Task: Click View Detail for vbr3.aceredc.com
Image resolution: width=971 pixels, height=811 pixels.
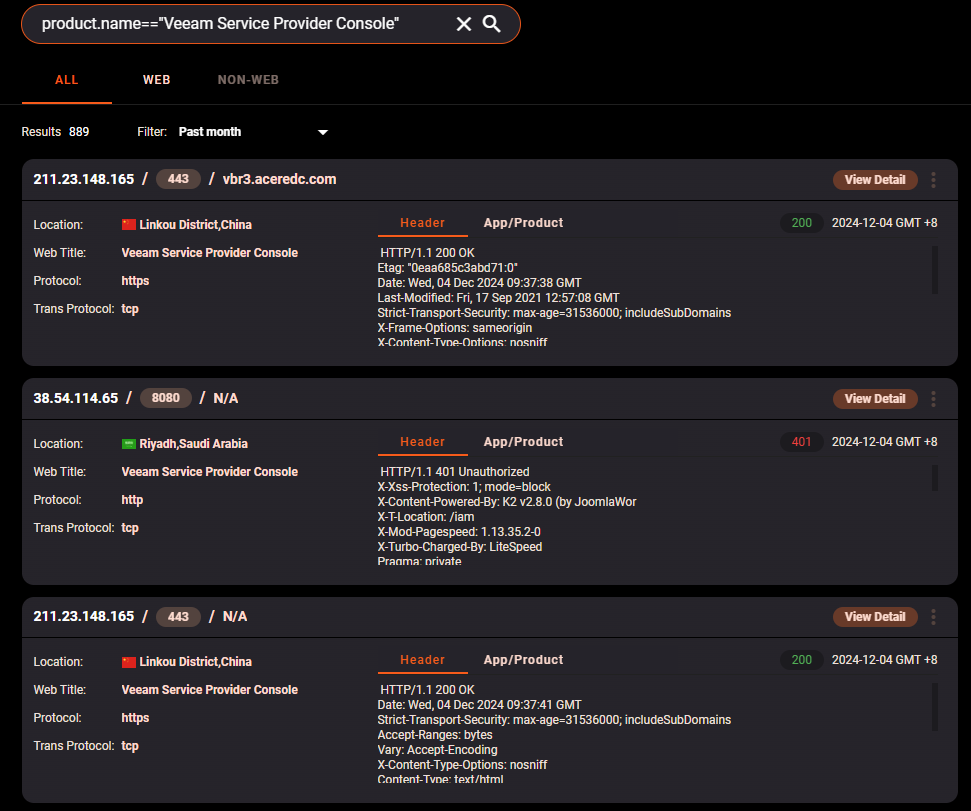Action: 874,179
